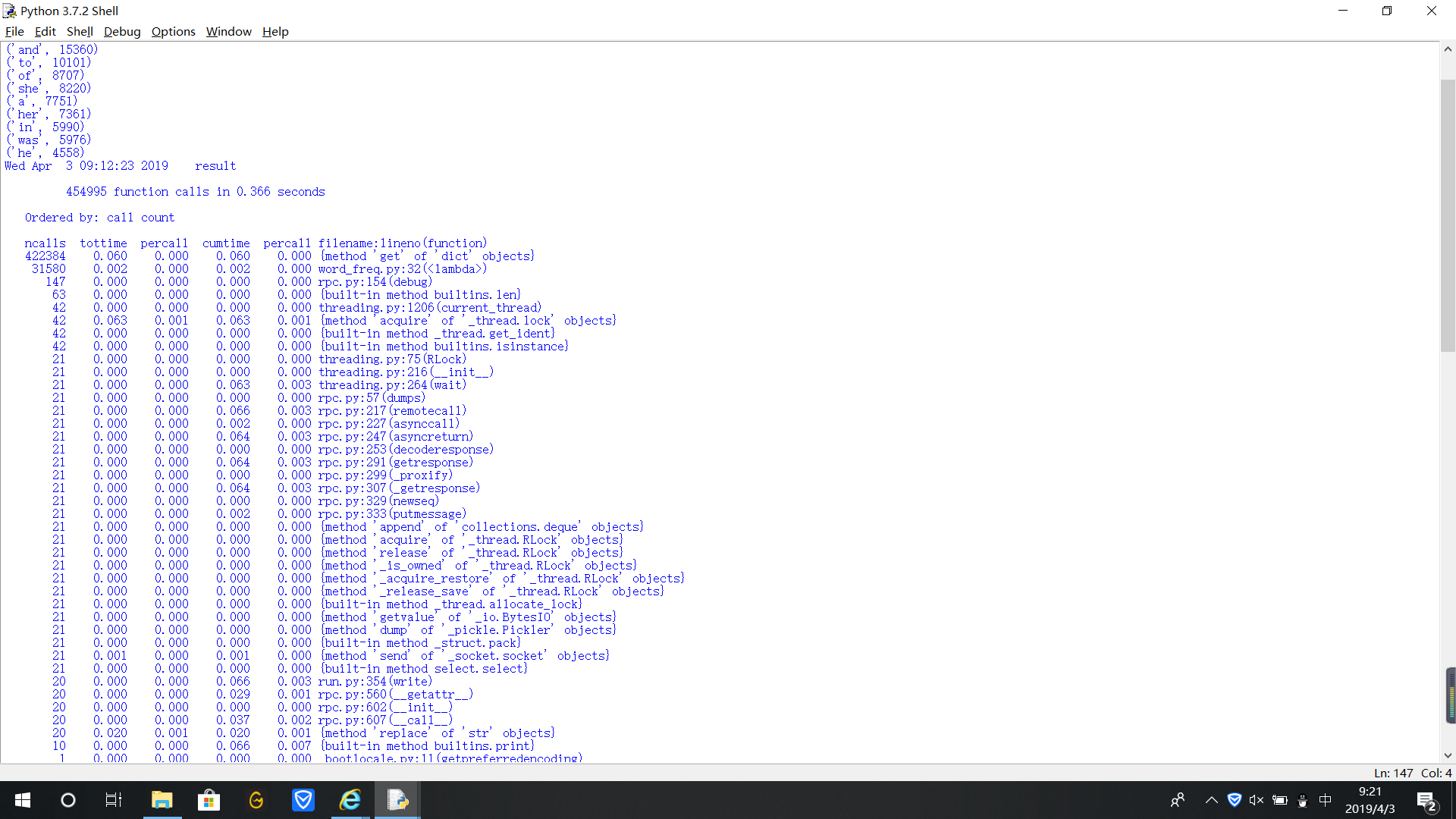Toggle the Chinese input mode indicator
The width and height of the screenshot is (1456, 819).
coord(1326,800)
